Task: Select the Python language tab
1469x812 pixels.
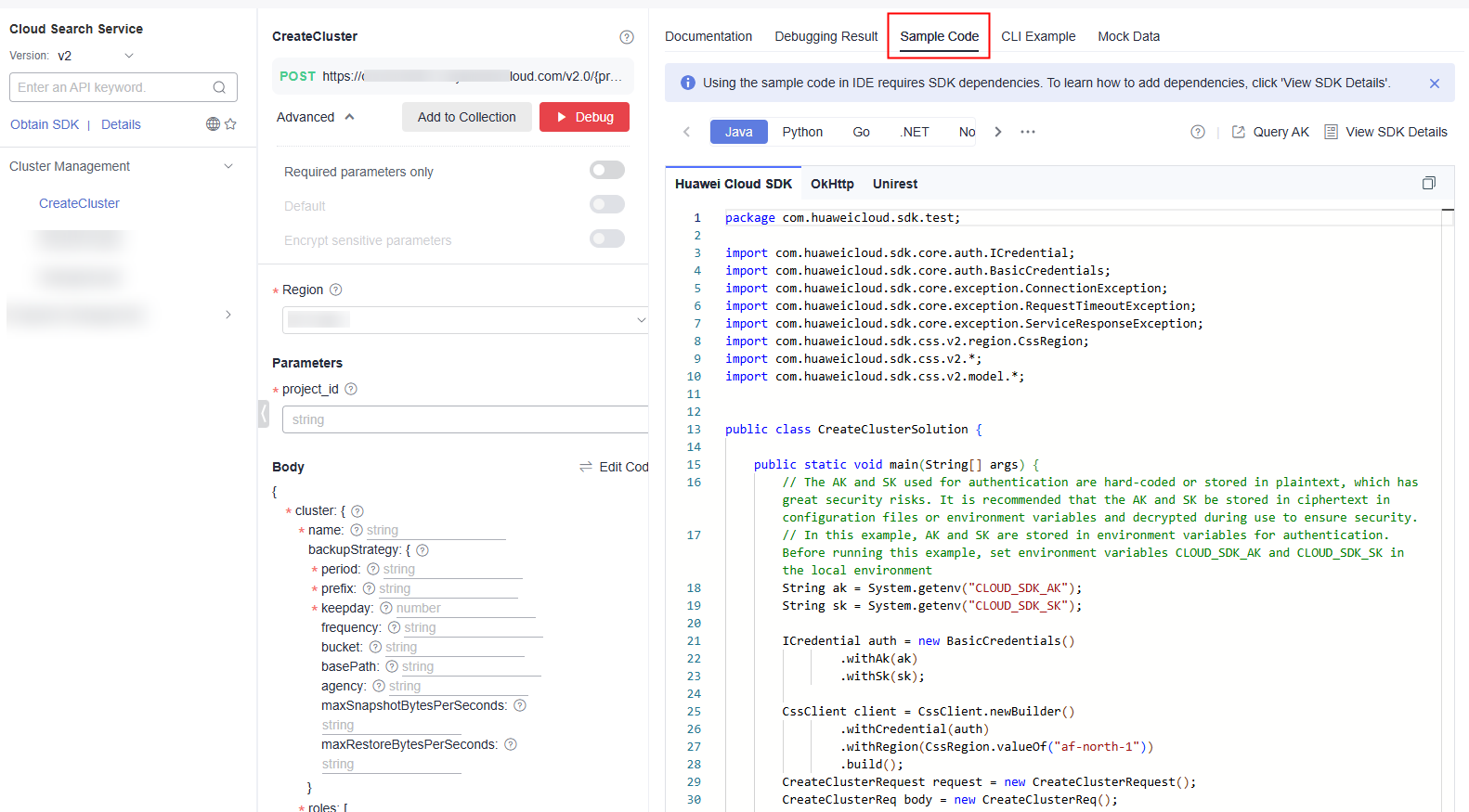Action: 802,132
